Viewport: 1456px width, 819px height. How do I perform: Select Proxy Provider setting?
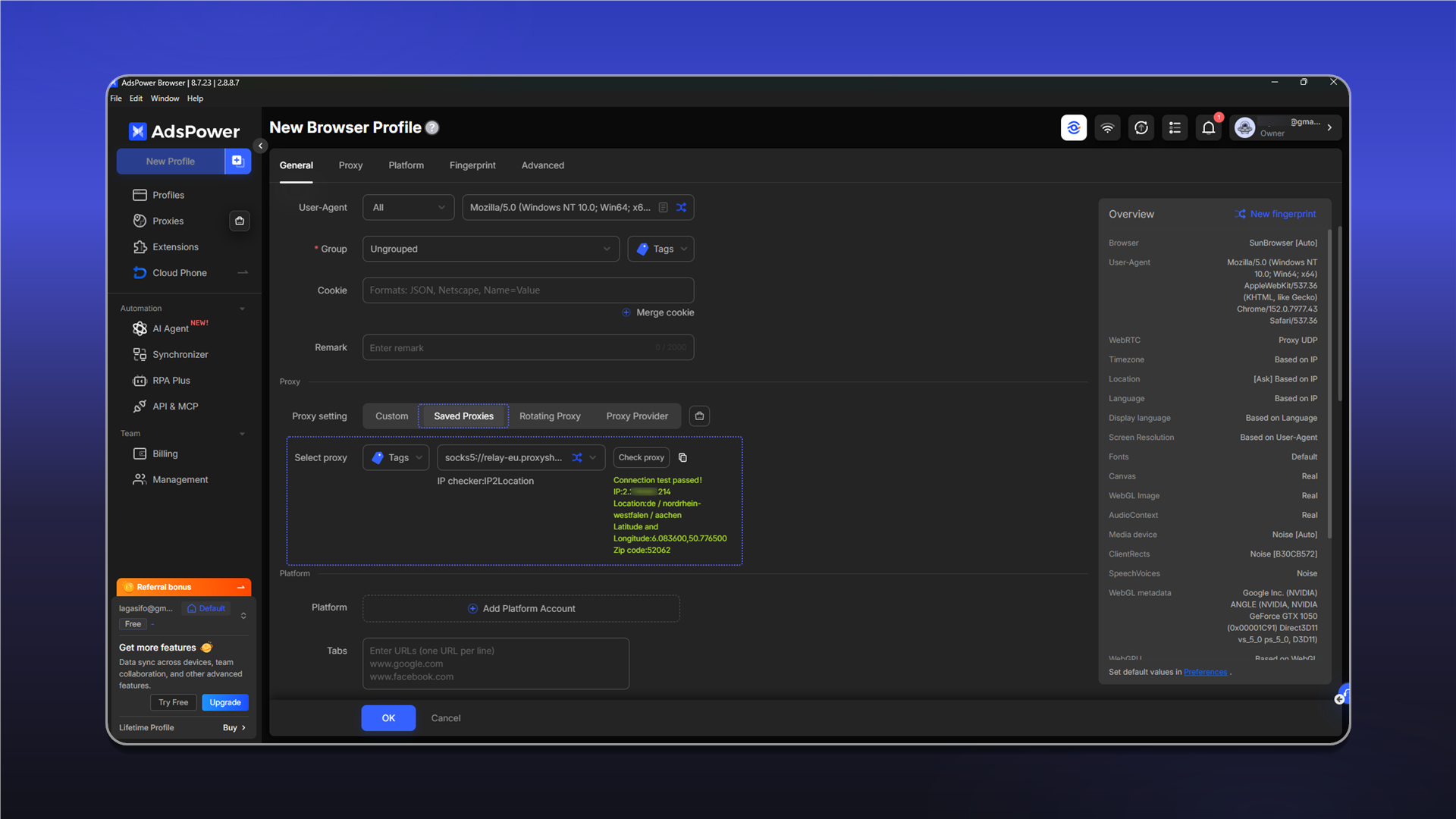click(637, 416)
